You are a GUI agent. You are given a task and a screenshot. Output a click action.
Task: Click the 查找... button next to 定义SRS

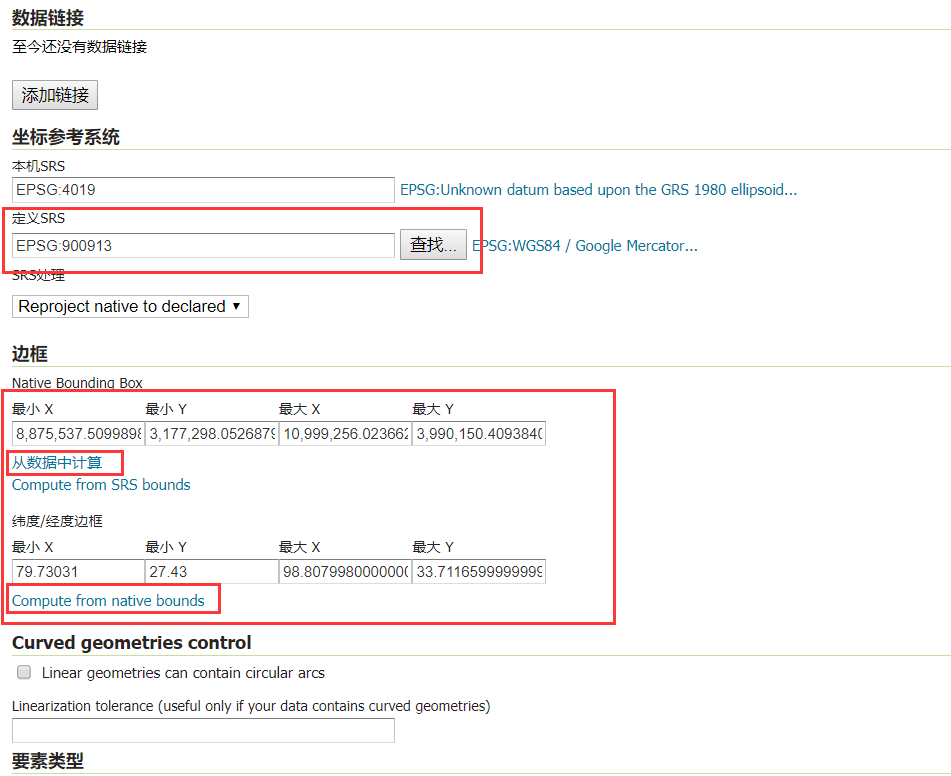433,243
